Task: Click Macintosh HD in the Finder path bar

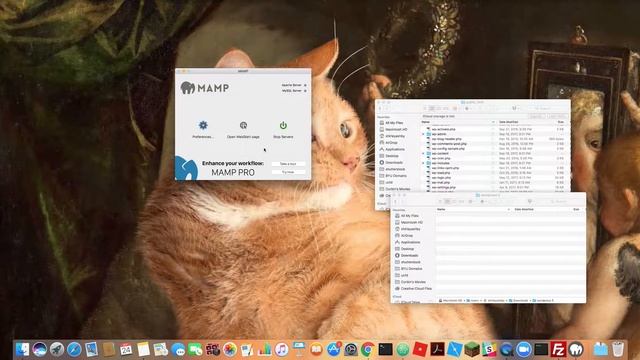Action: pyautogui.click(x=451, y=300)
